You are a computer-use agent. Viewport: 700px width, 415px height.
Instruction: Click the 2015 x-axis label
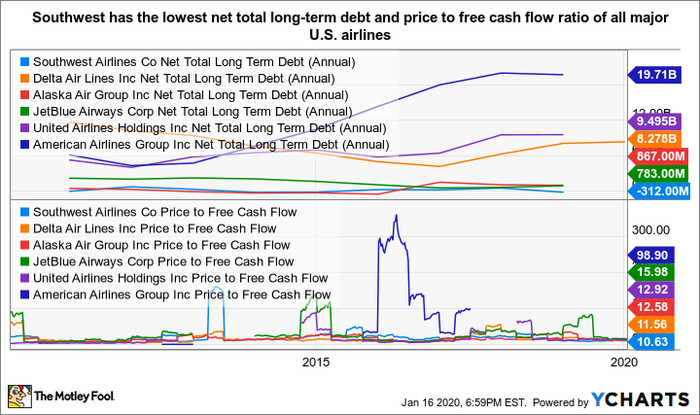tap(315, 362)
